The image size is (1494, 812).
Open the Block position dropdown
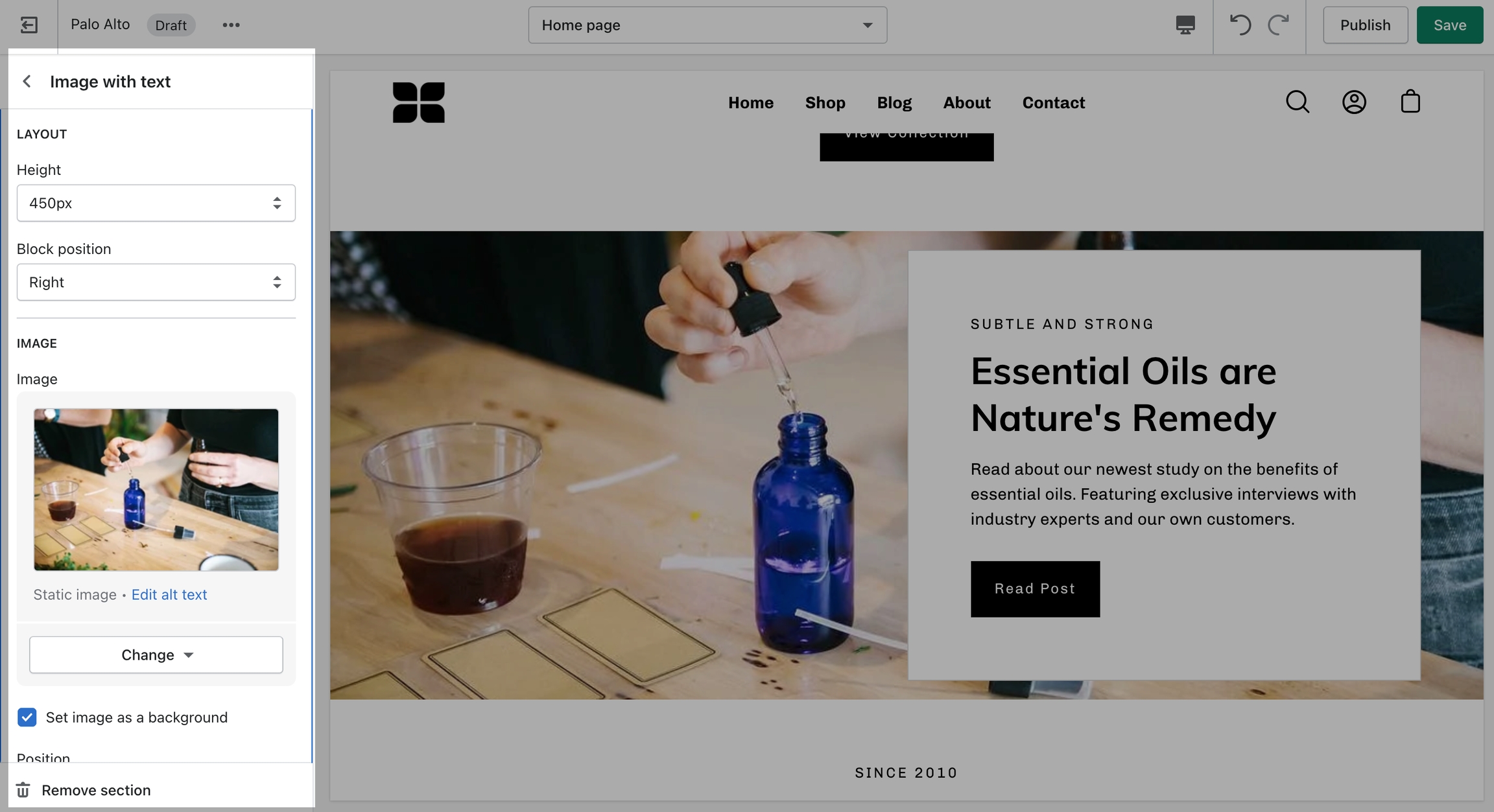[156, 282]
